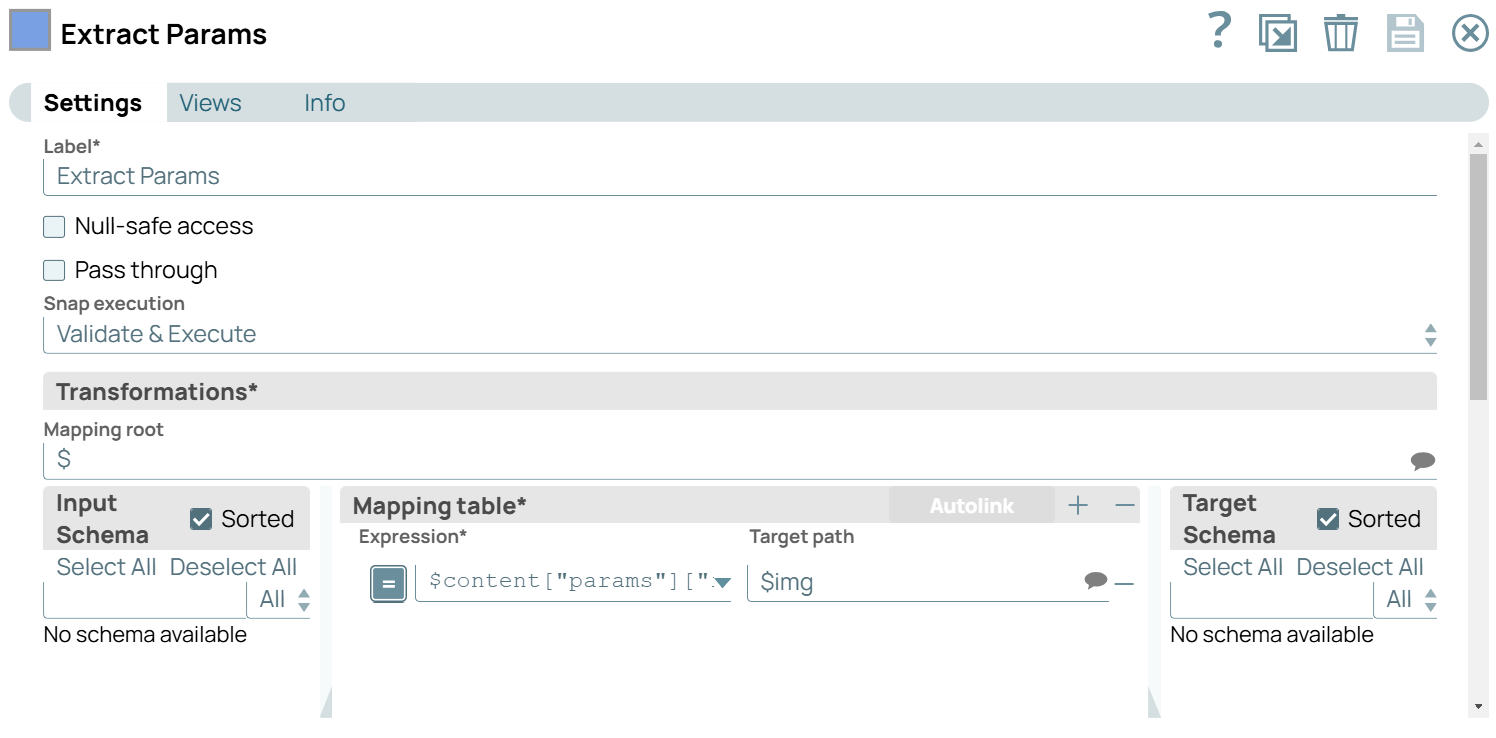Screen dimensions: 1496x738
Task: Delete the Extract Params snap
Action: (x=1341, y=31)
